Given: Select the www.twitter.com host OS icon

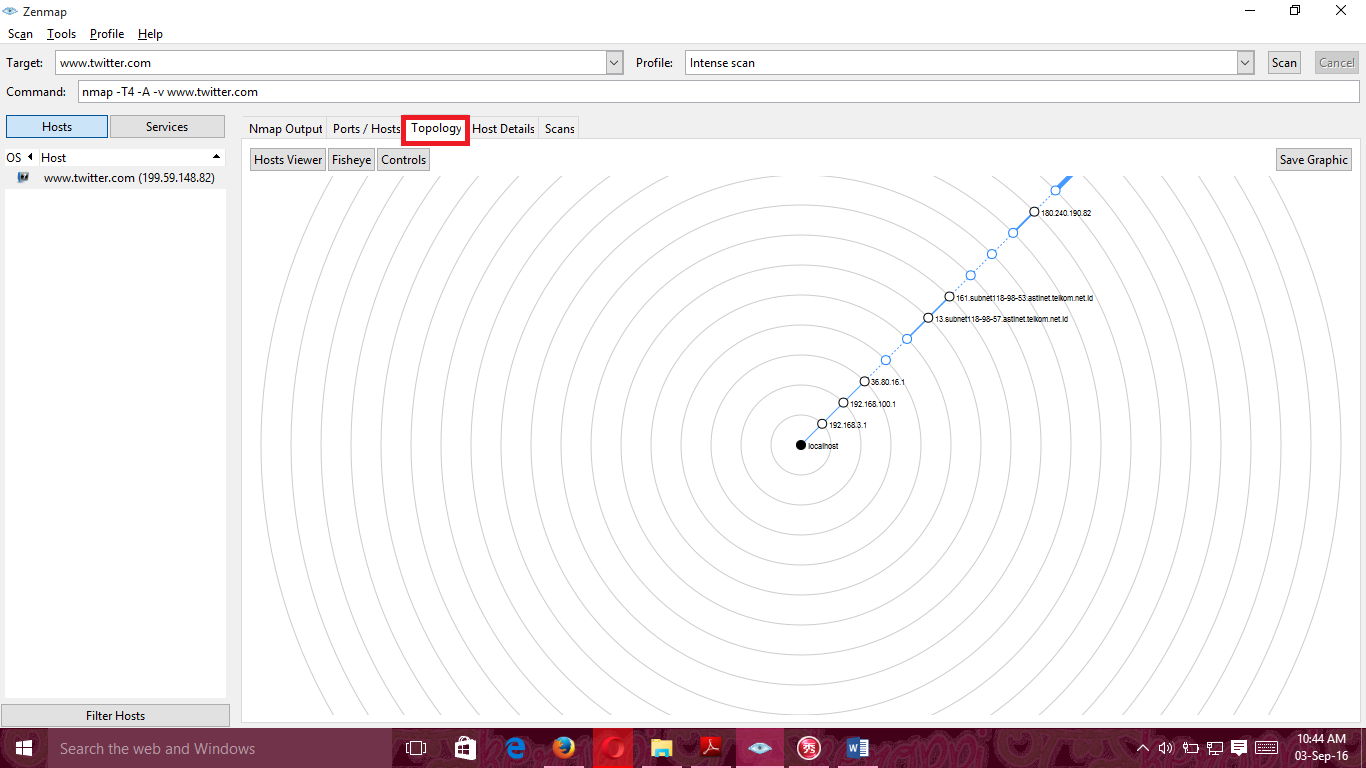Looking at the screenshot, I should [x=22, y=178].
